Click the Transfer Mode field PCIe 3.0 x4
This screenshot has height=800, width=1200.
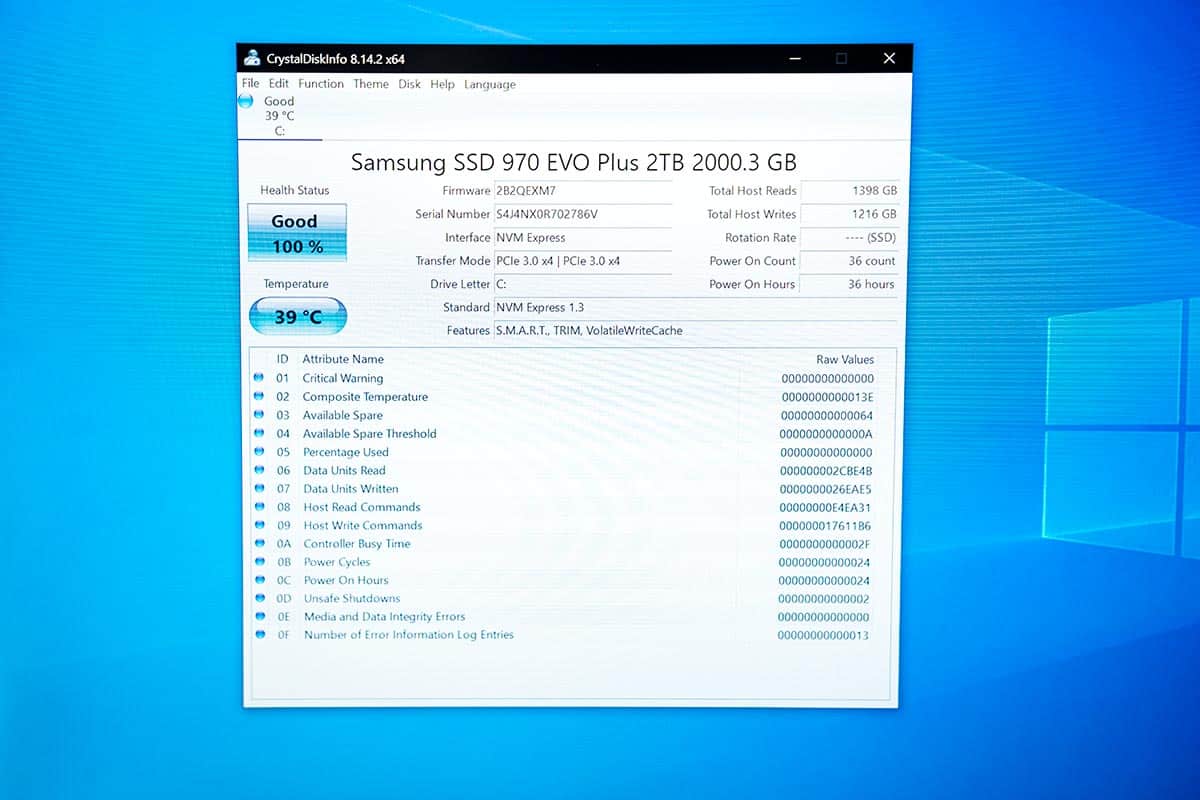583,261
